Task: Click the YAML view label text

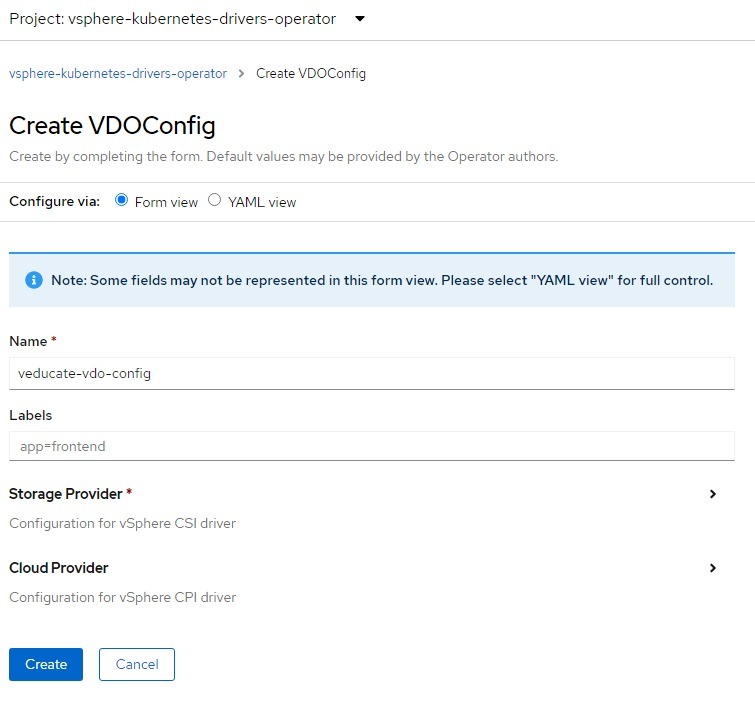Action: [x=262, y=202]
